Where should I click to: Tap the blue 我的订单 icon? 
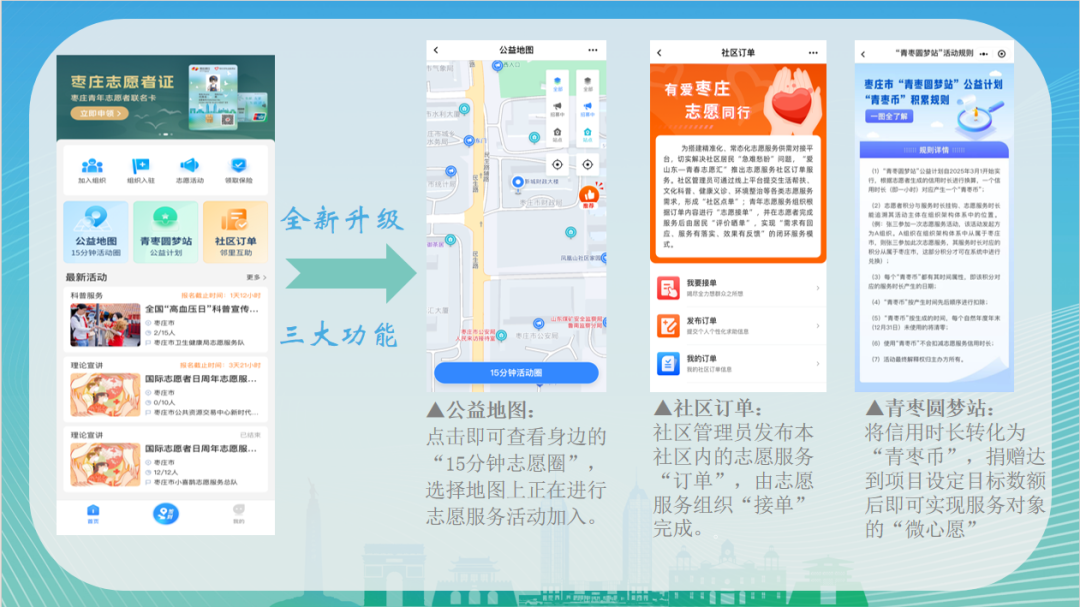[x=668, y=363]
